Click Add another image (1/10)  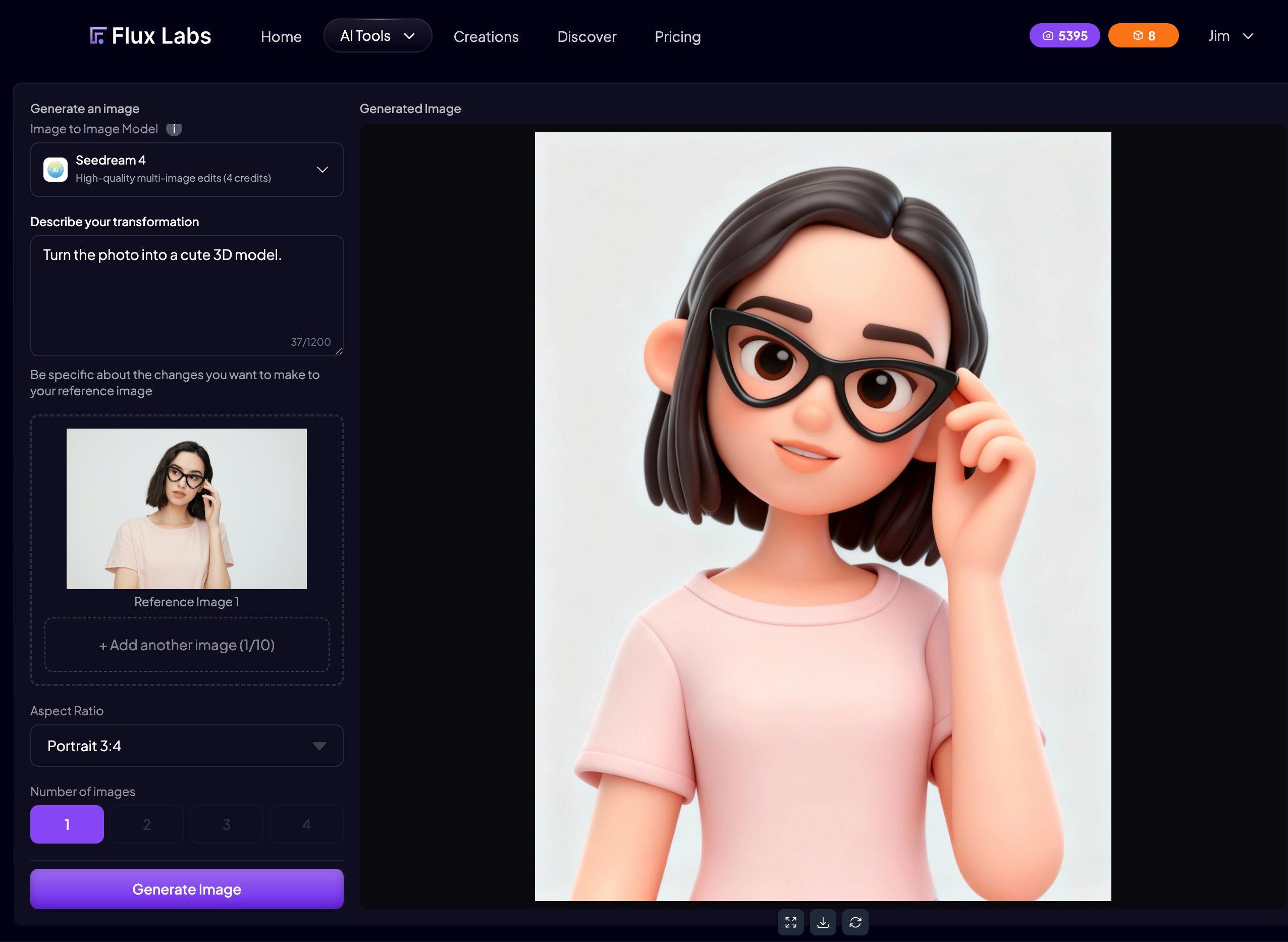(x=186, y=645)
